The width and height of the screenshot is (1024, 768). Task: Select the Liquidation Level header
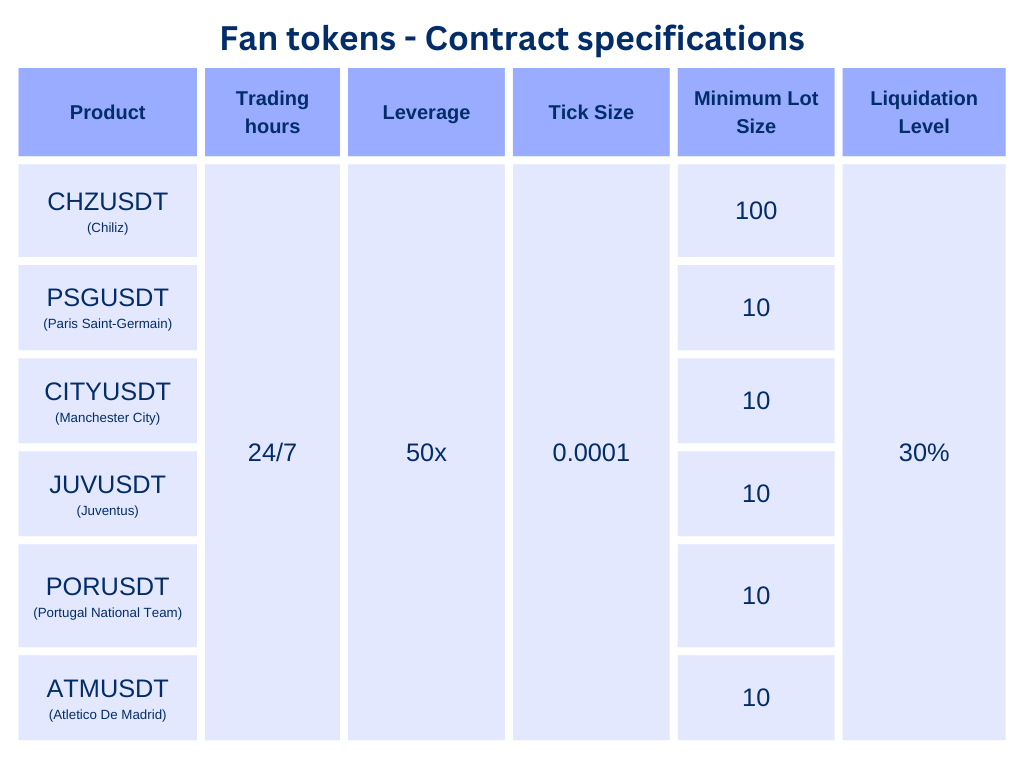(x=924, y=112)
